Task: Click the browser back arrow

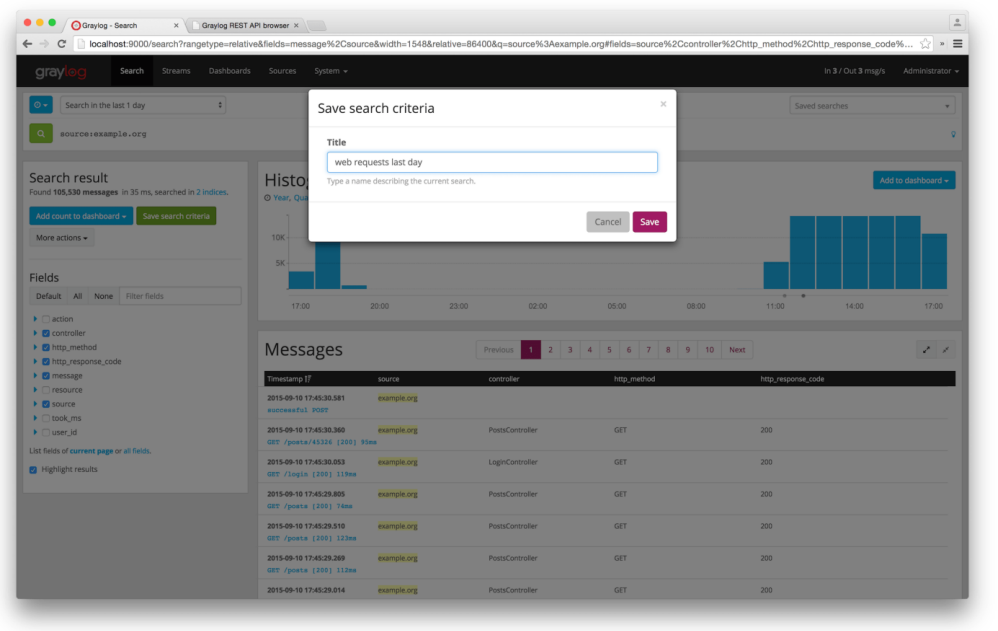Action: coord(27,44)
